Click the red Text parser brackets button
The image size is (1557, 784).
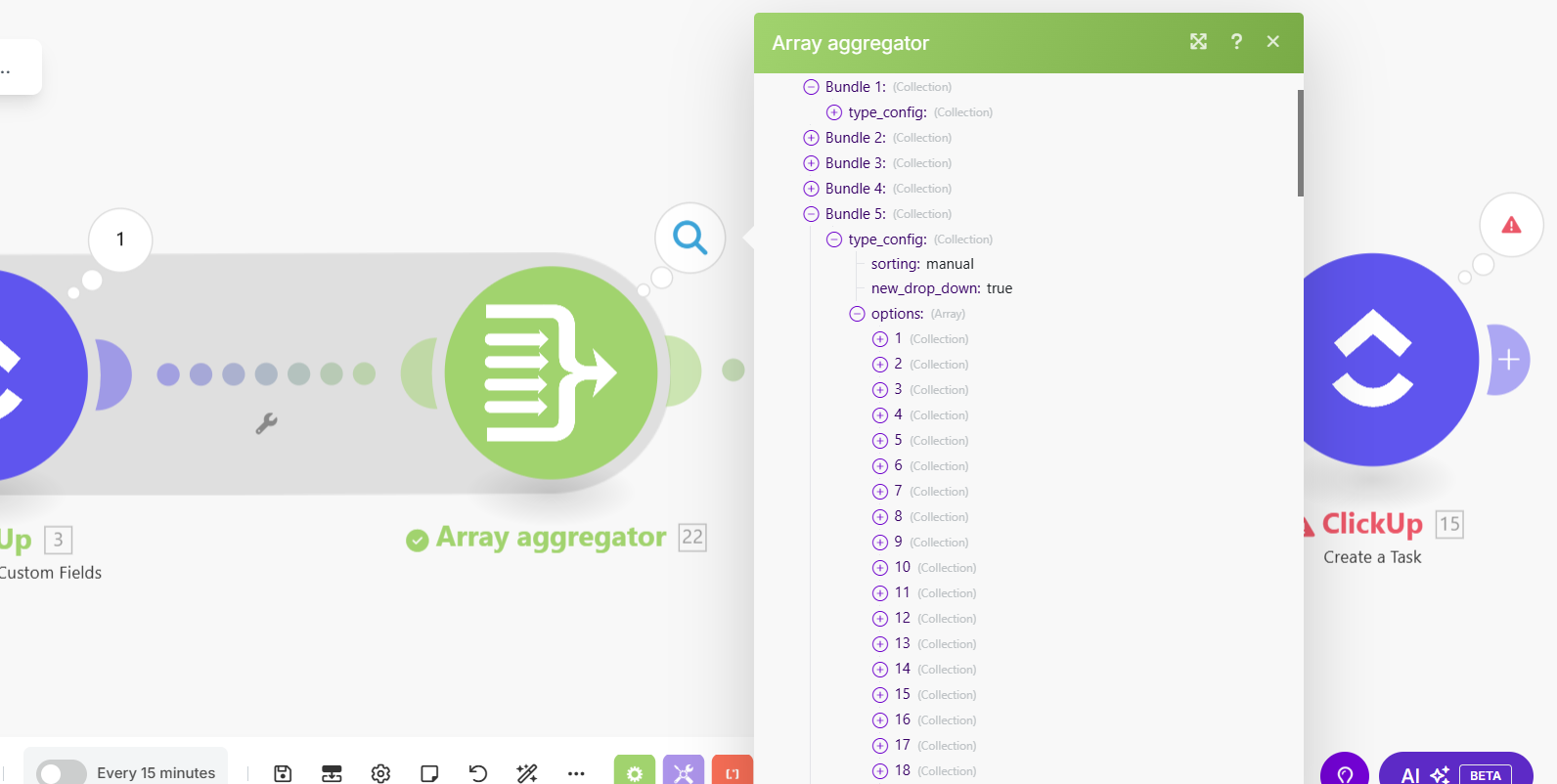[x=733, y=770]
